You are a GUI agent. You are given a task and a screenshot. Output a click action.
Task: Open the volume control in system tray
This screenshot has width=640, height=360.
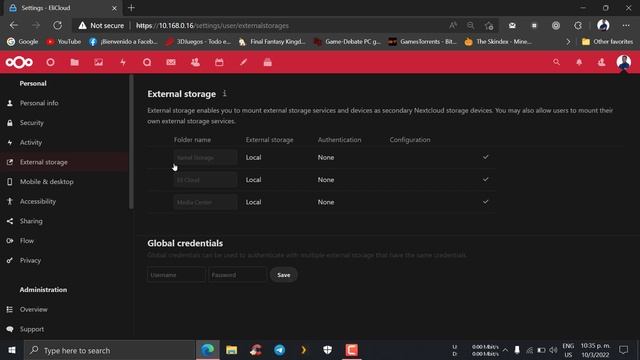553,350
